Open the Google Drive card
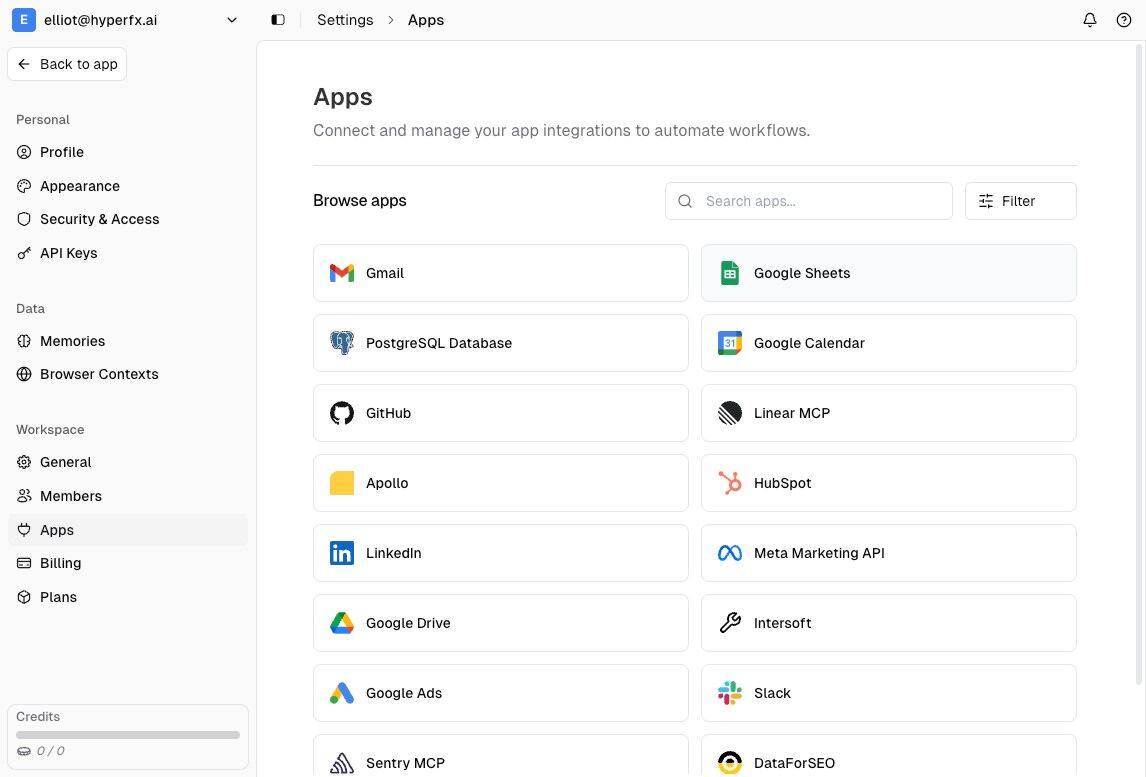Screen dimensions: 1146x777 pos(501,623)
